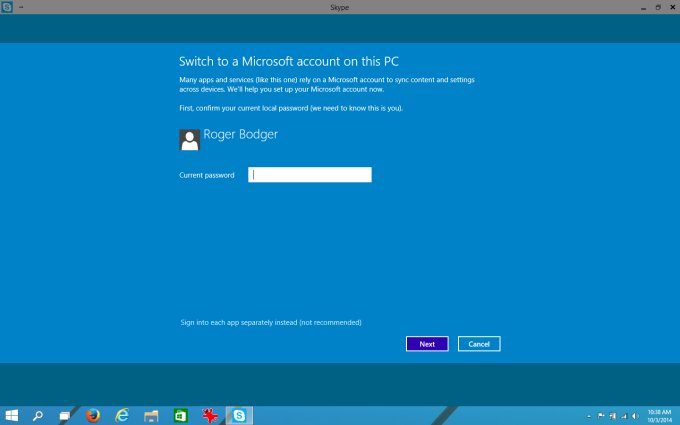Screen dimensions: 680x425
Task: Open the signal bars network tray icon
Action: click(624, 416)
